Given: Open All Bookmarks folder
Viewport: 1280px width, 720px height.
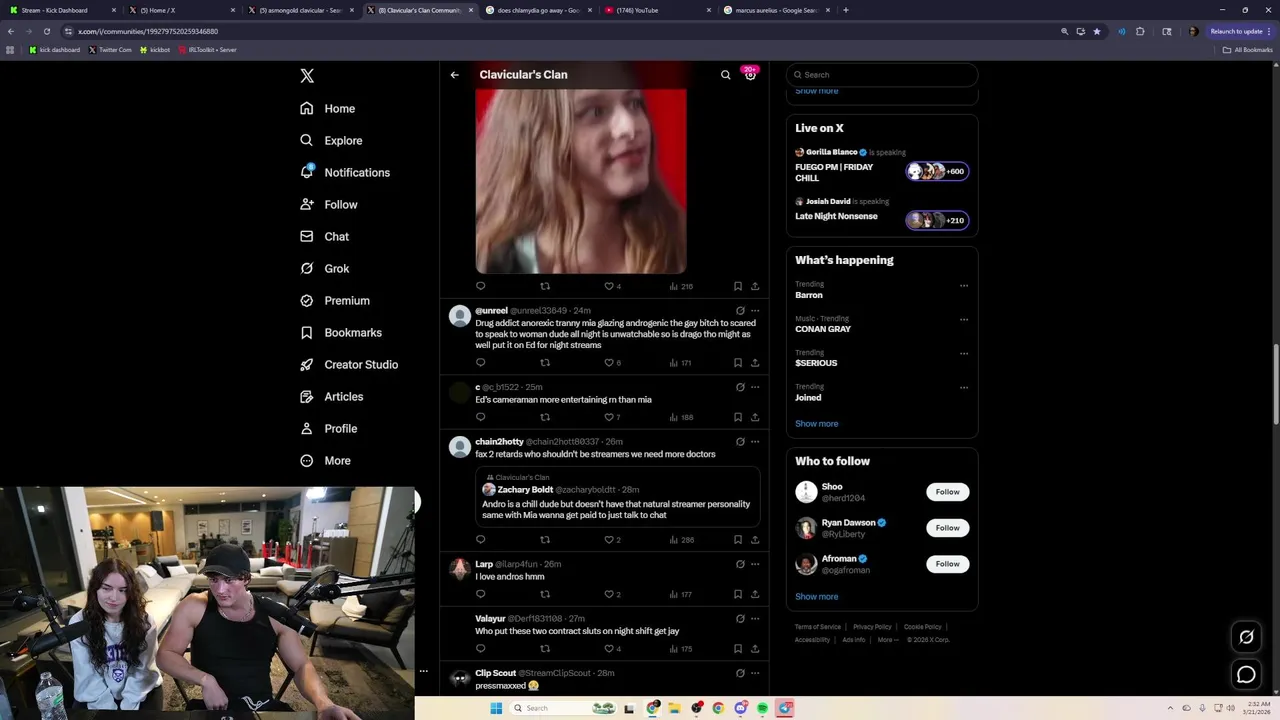Looking at the screenshot, I should (x=1248, y=50).
